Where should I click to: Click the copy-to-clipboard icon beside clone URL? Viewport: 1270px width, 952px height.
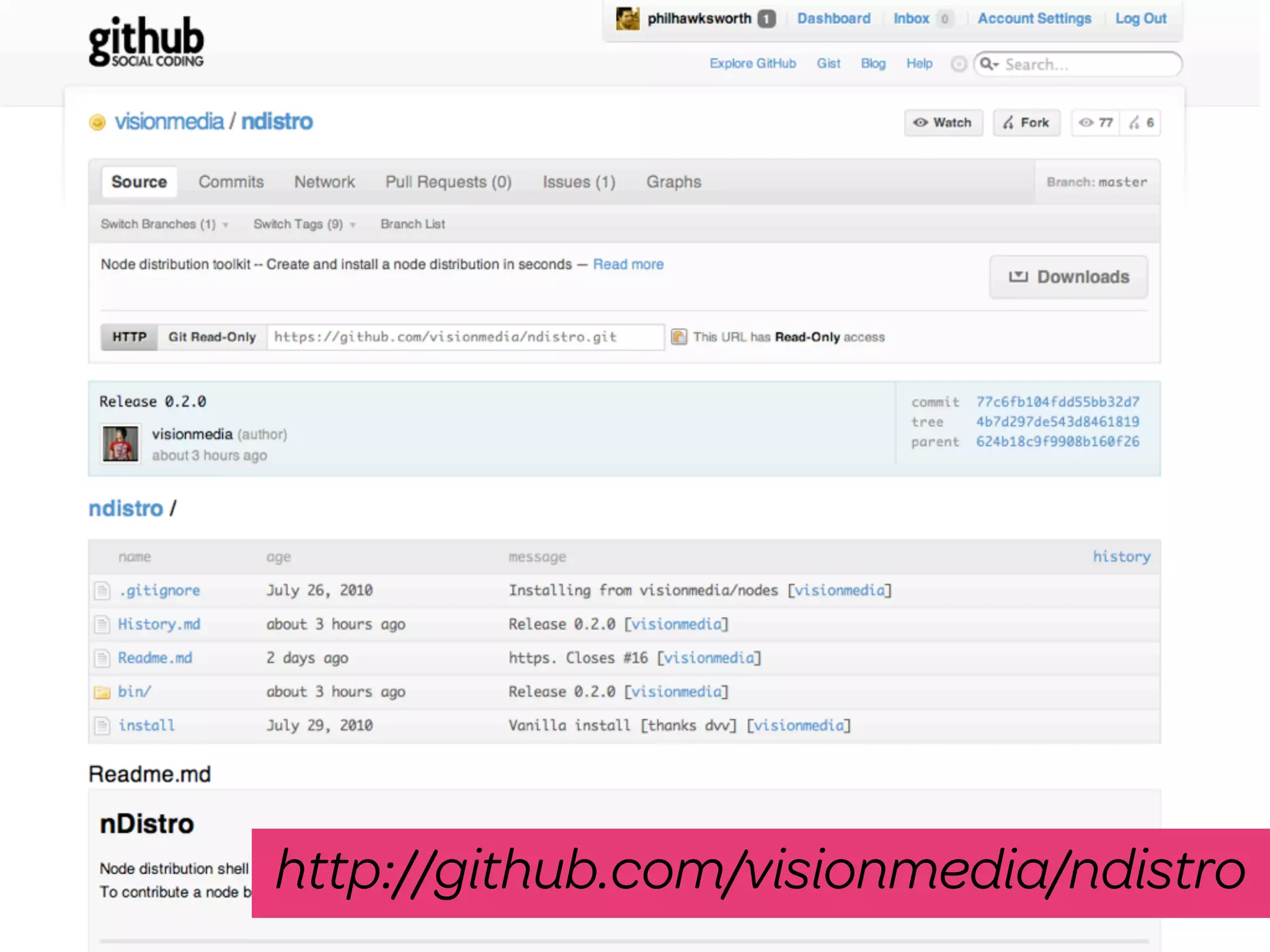click(x=679, y=337)
